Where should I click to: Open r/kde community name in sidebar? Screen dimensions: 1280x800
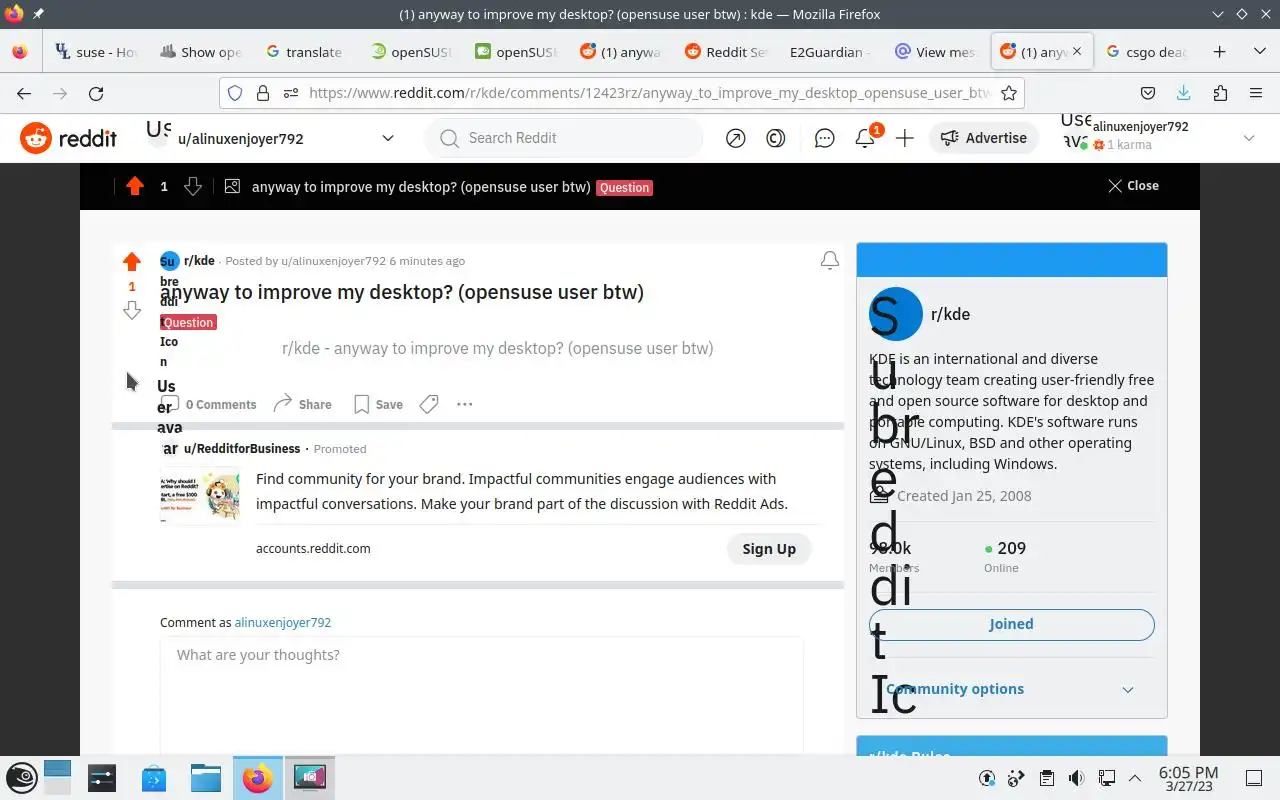(x=950, y=314)
